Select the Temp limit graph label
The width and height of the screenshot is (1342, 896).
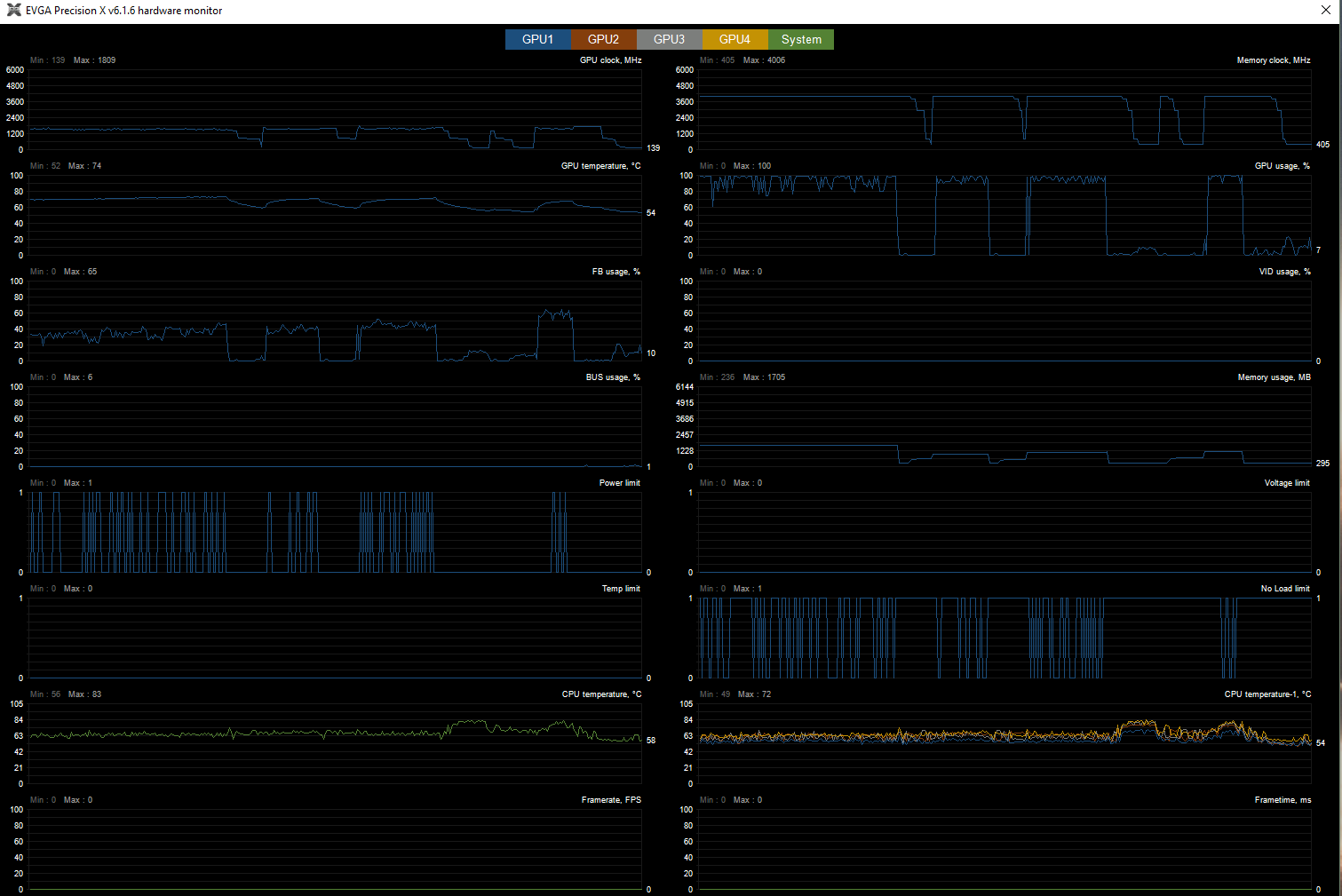[x=621, y=589]
